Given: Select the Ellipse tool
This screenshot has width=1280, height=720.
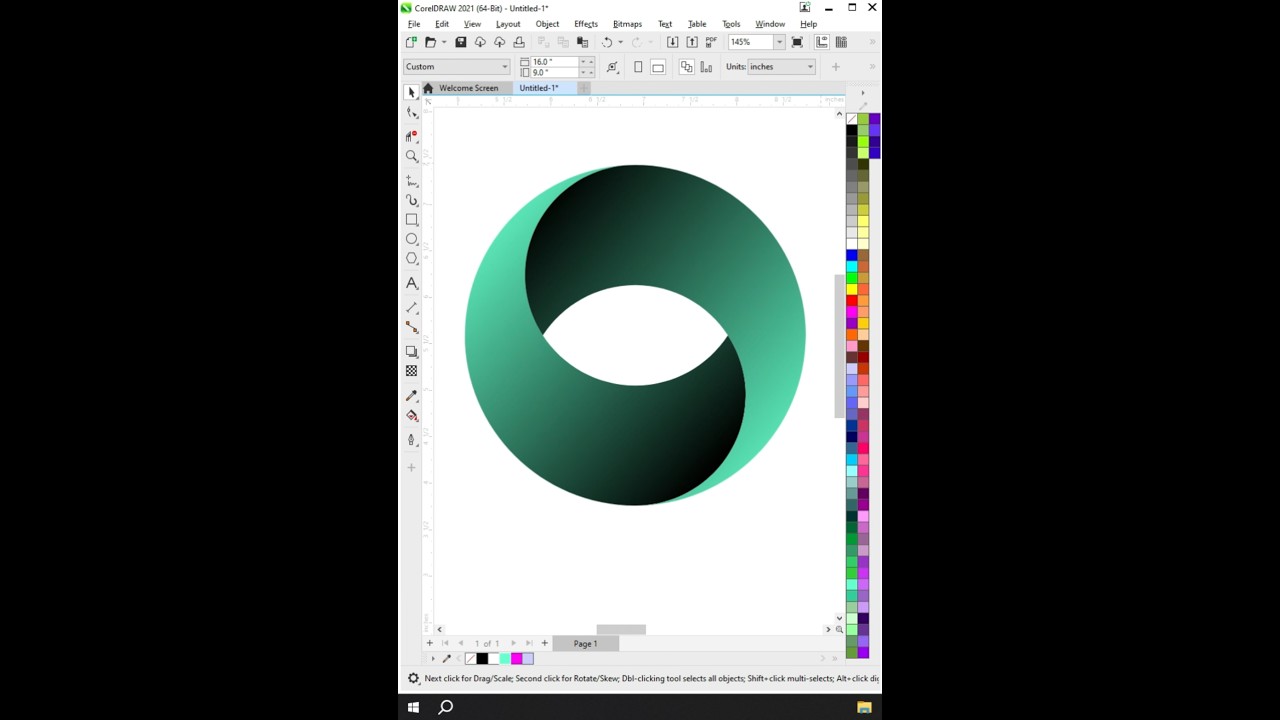Looking at the screenshot, I should tap(411, 240).
